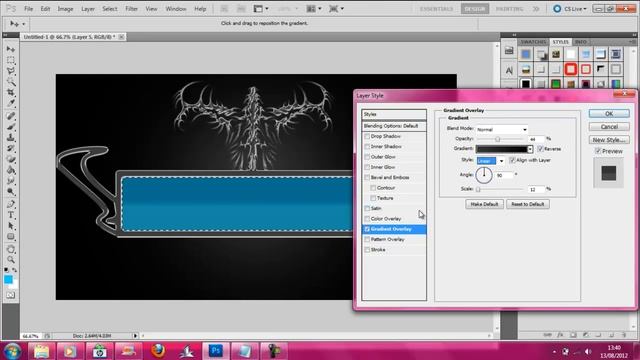
Task: Open the Layer menu
Action: [88, 9]
